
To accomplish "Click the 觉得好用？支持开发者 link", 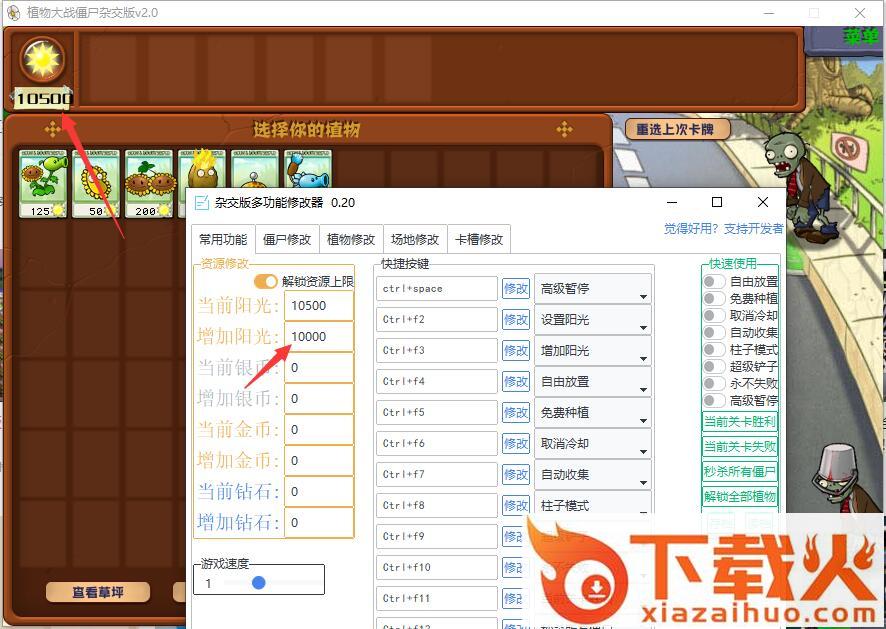I will tap(723, 229).
